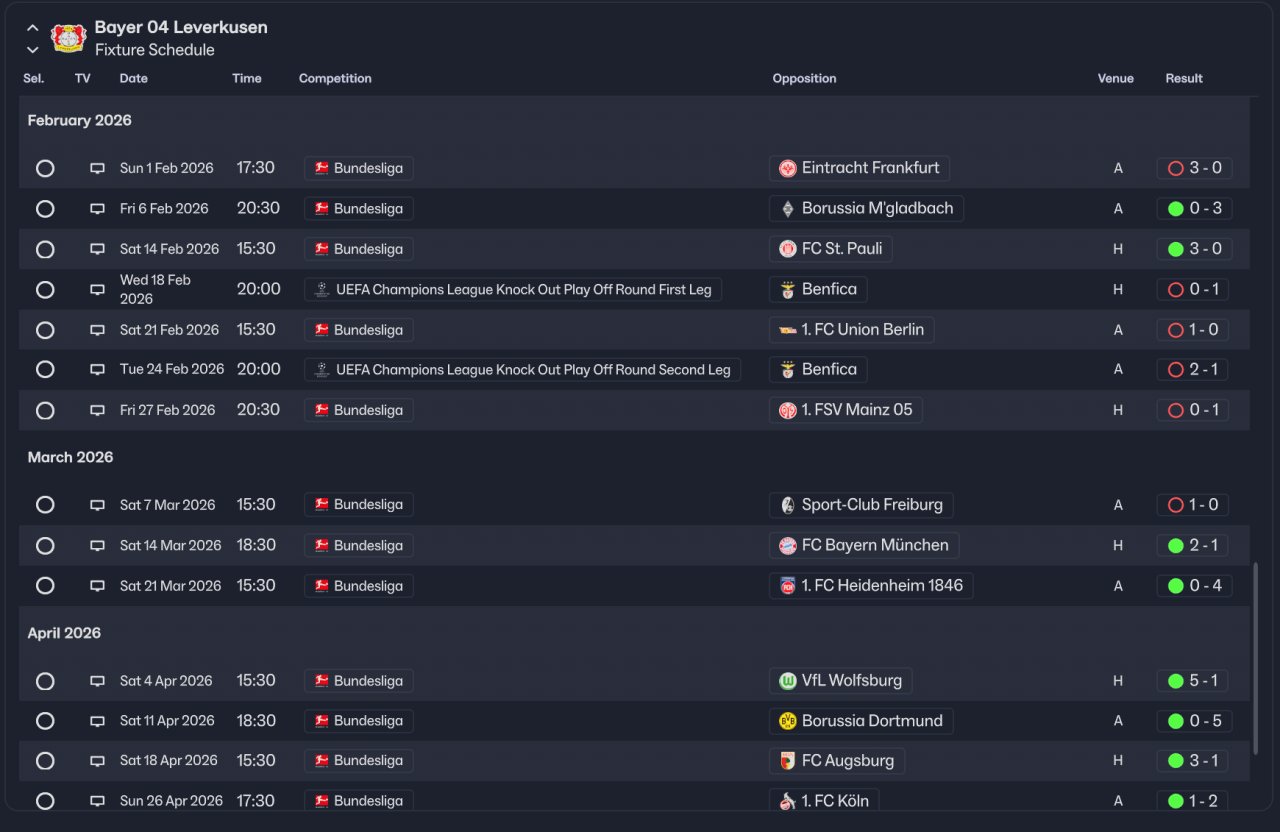Screen dimensions: 1280x832
Task: Collapse panel with the up chevron
Action: point(33,28)
